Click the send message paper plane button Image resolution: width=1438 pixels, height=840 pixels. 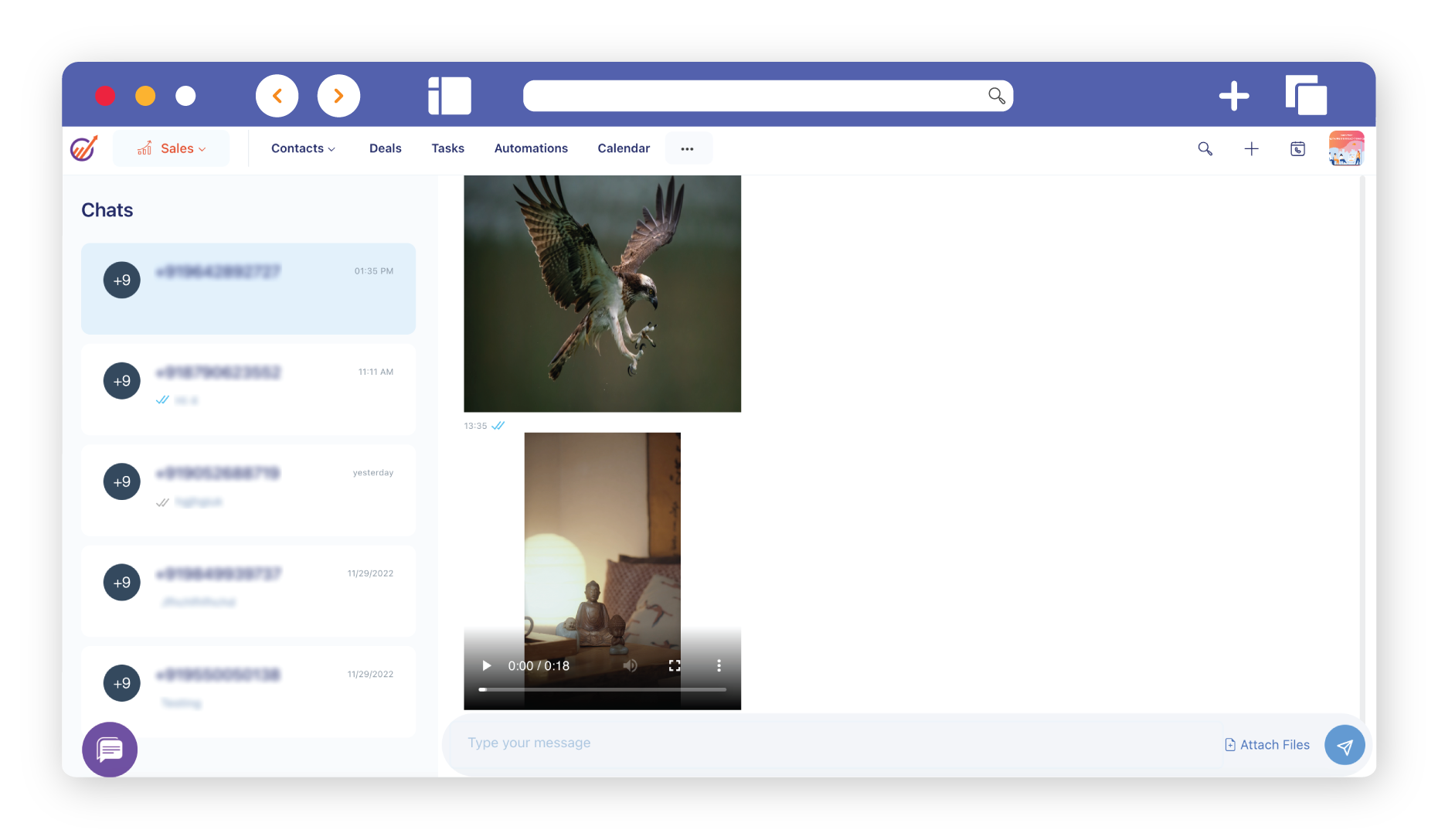coord(1345,745)
